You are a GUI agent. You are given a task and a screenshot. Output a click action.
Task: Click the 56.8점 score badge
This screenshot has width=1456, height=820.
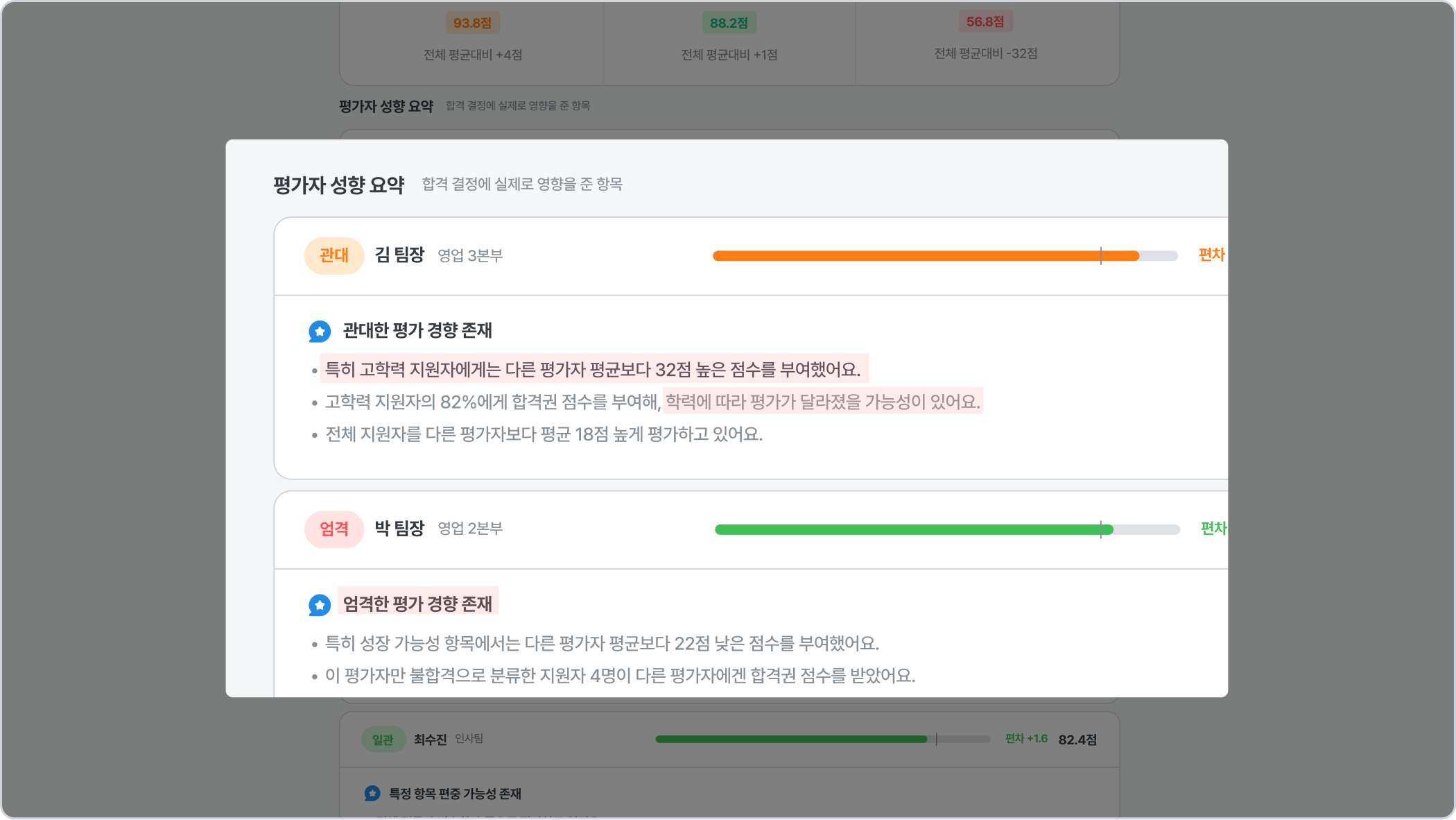tap(985, 22)
